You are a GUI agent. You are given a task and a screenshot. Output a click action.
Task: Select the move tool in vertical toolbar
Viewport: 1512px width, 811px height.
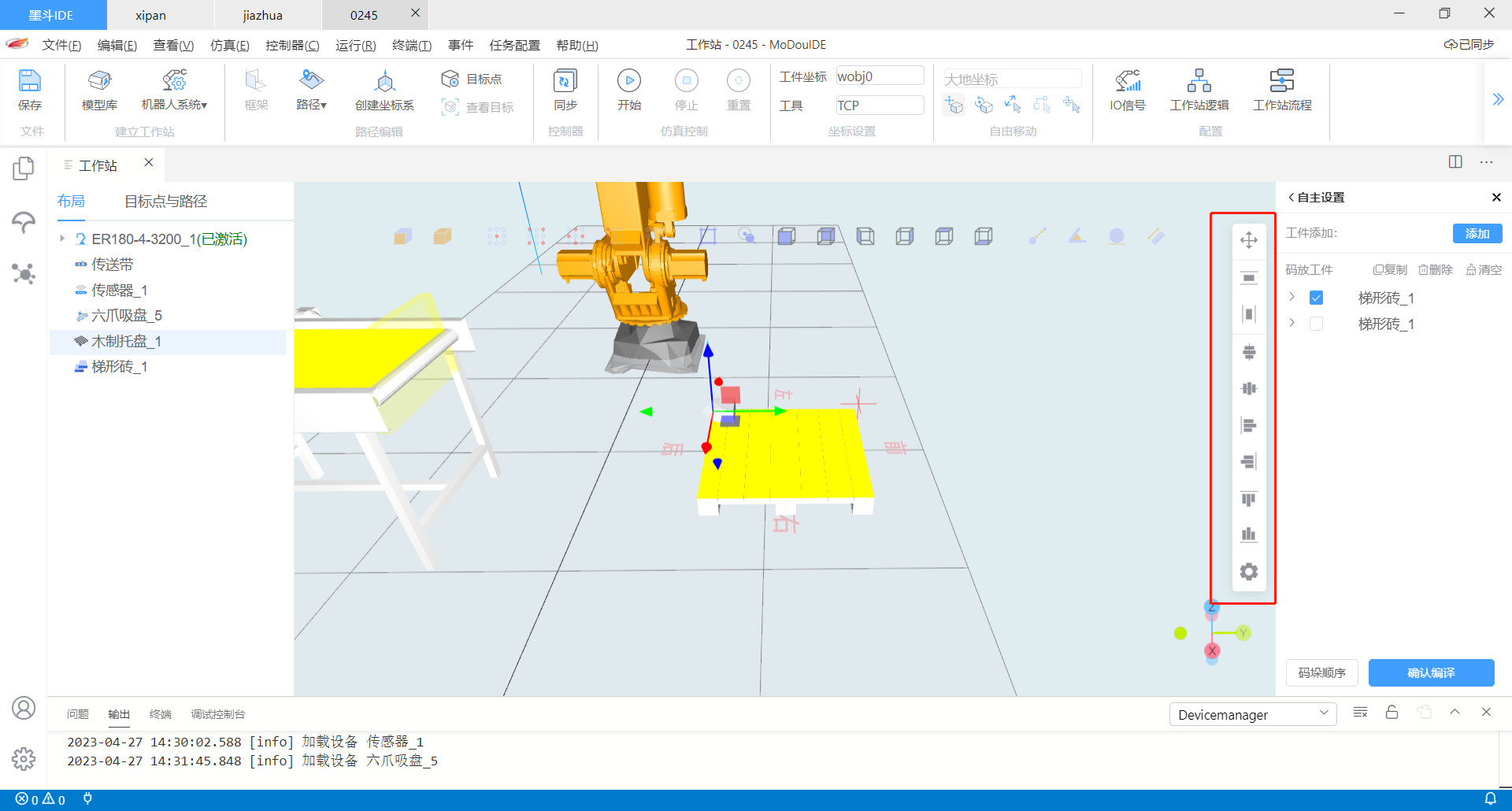point(1248,240)
